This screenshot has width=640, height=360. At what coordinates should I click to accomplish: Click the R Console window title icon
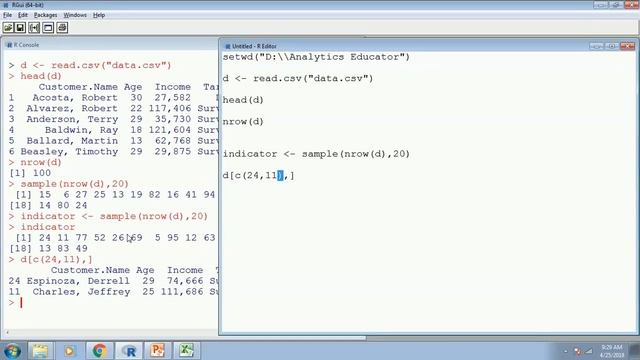tap(9, 45)
